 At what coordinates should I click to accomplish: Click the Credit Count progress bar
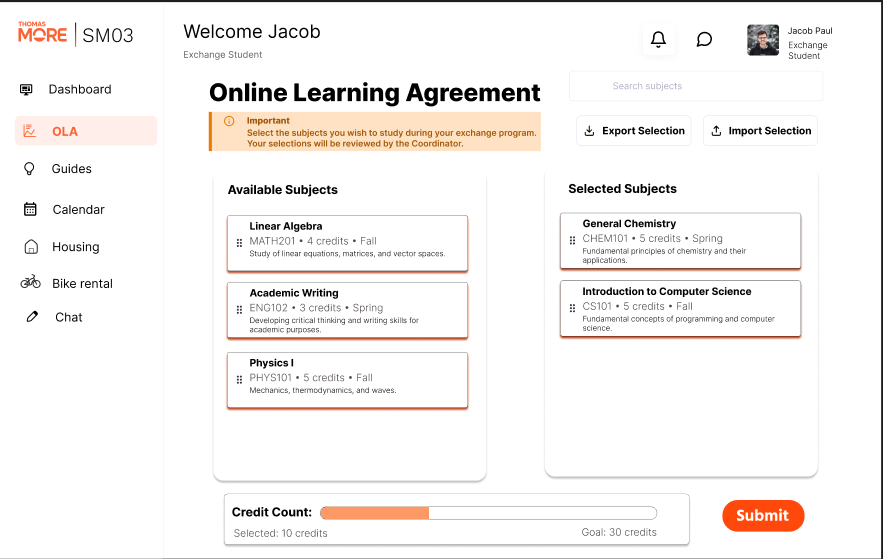488,513
